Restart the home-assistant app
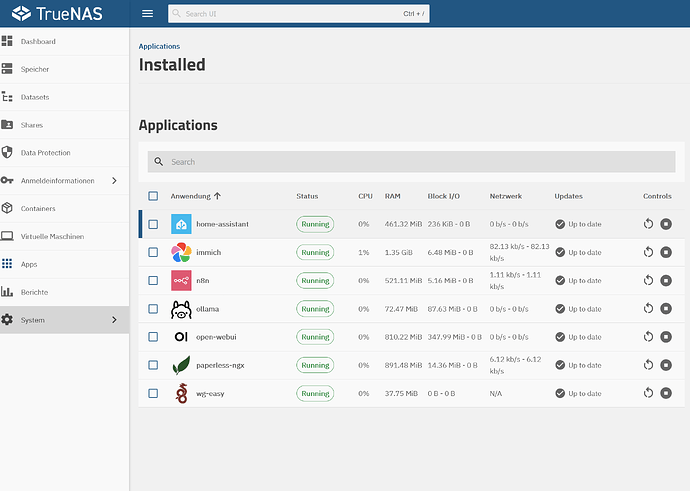The height and width of the screenshot is (491, 690). click(648, 224)
